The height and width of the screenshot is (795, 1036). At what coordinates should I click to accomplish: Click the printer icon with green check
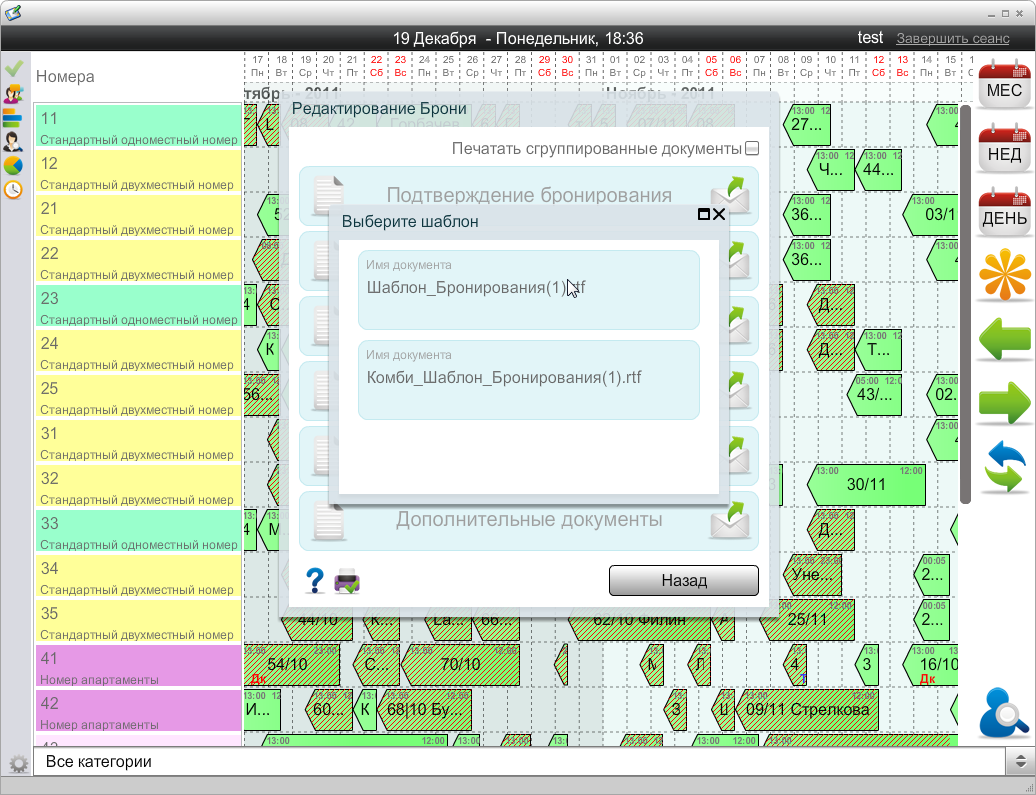(347, 580)
